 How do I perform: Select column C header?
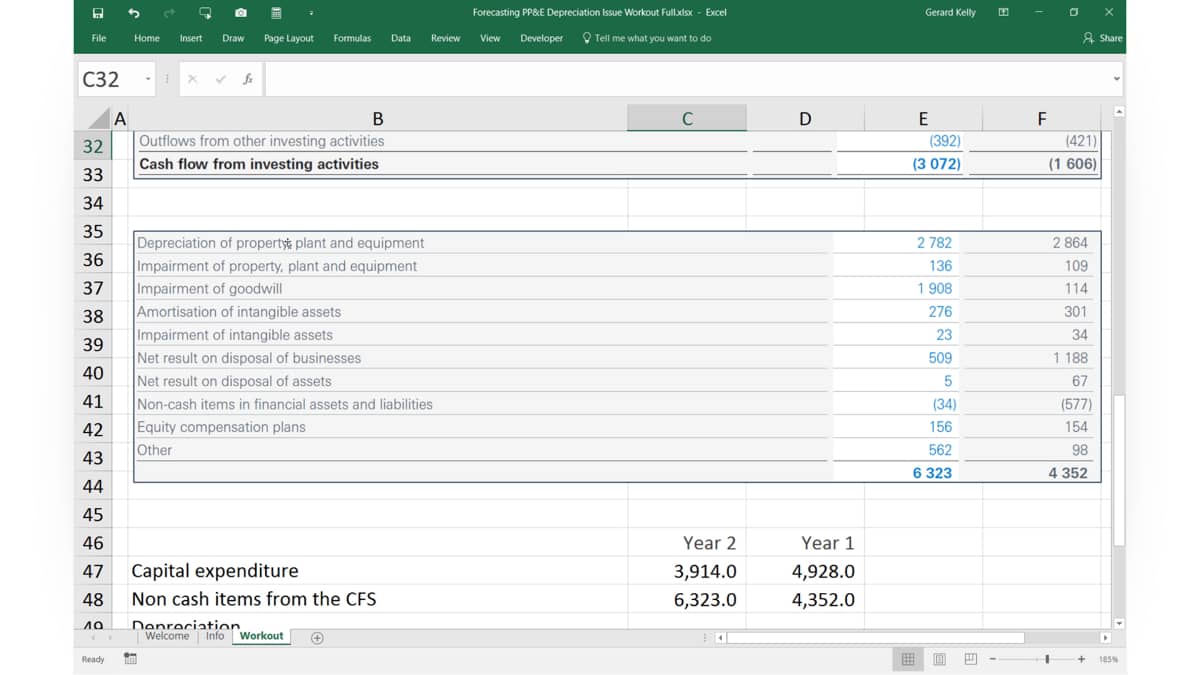(x=687, y=118)
